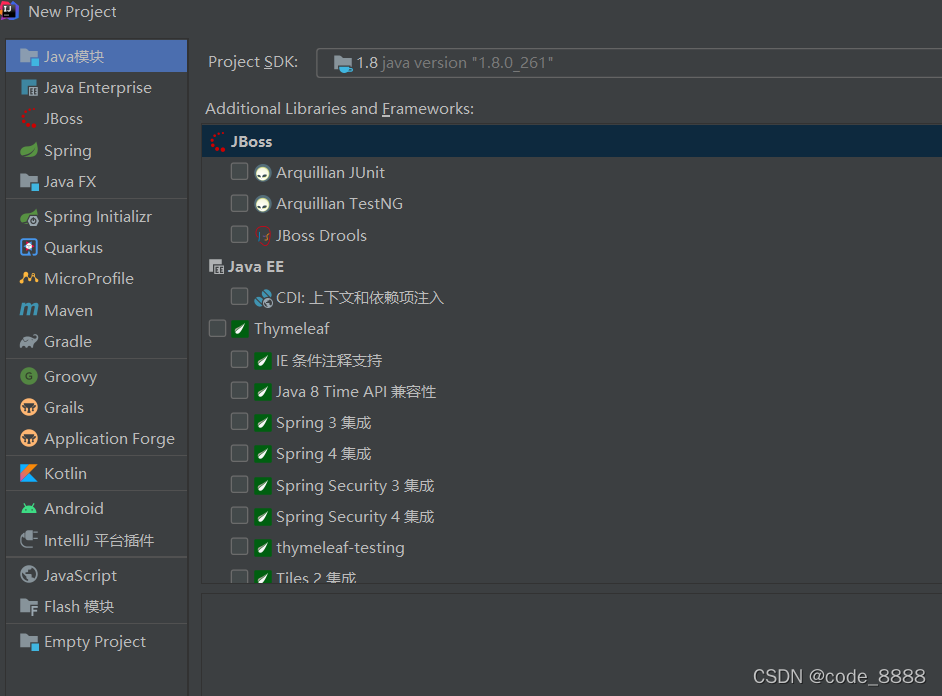Click the JBoss Drools icon
The image size is (942, 696).
click(263, 235)
